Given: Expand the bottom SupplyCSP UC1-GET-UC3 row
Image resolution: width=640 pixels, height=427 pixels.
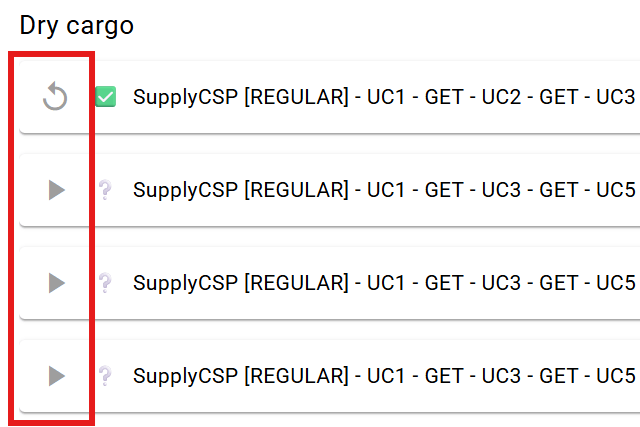Looking at the screenshot, I should pyautogui.click(x=330, y=376).
